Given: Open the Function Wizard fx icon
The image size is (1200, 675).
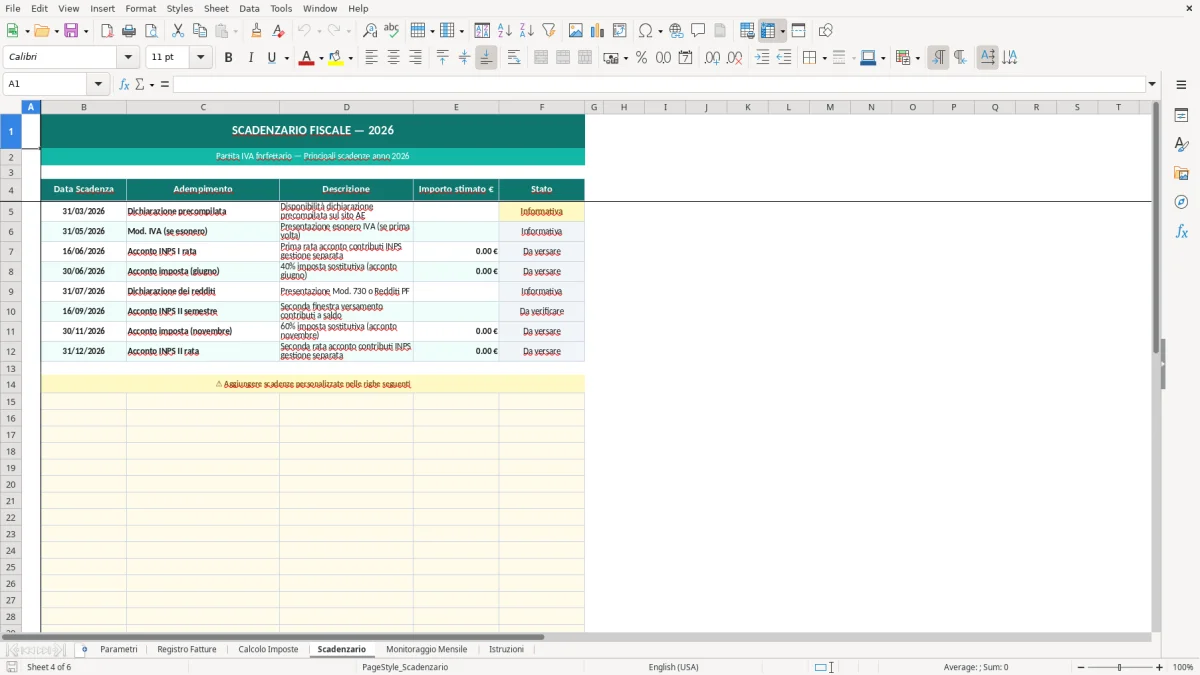Looking at the screenshot, I should click(124, 84).
